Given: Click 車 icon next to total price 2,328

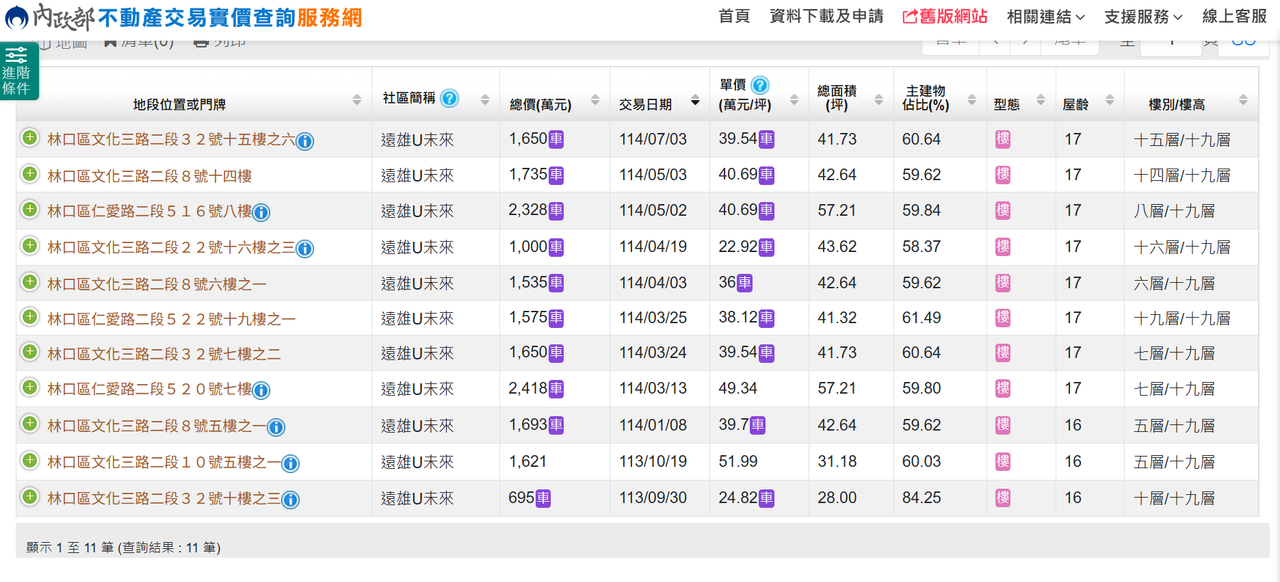Looking at the screenshot, I should 556,211.
